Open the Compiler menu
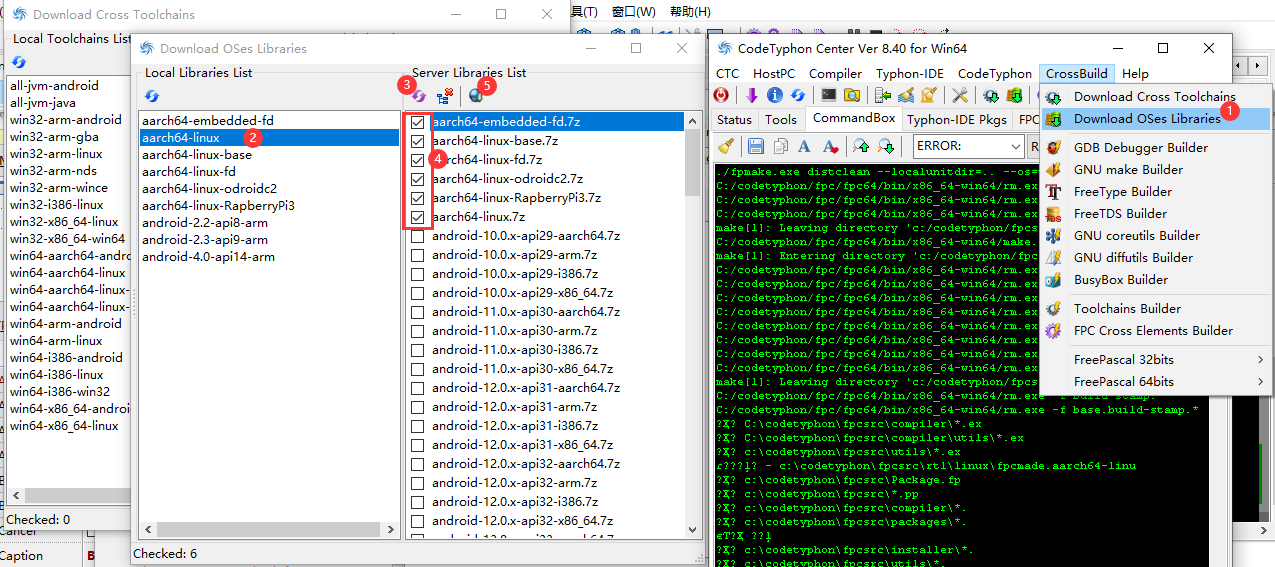The height and width of the screenshot is (567, 1275). 835,73
